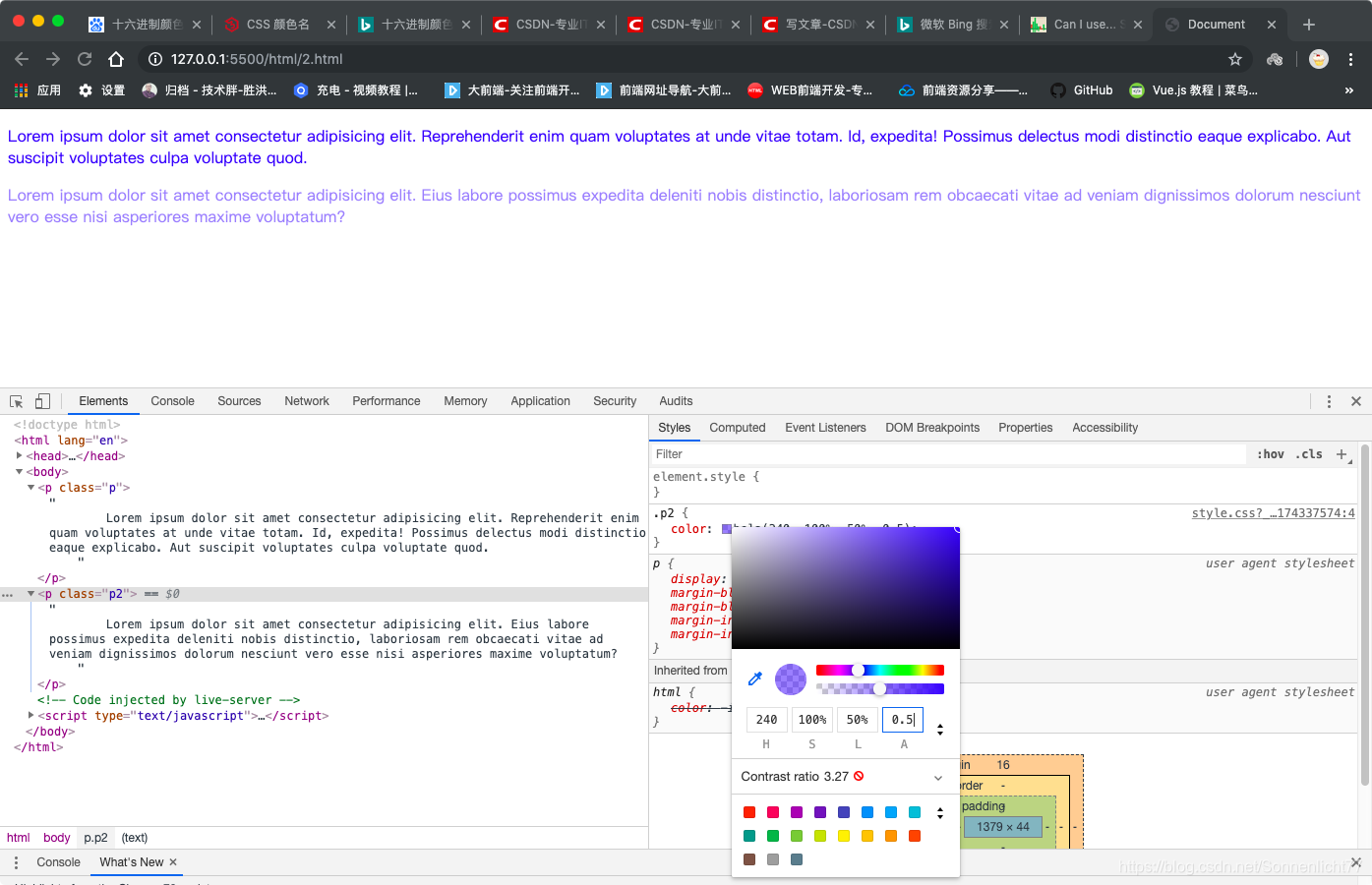Viewport: 1372px width, 885px height.
Task: Pick the red palette swatch
Action: 749,812
